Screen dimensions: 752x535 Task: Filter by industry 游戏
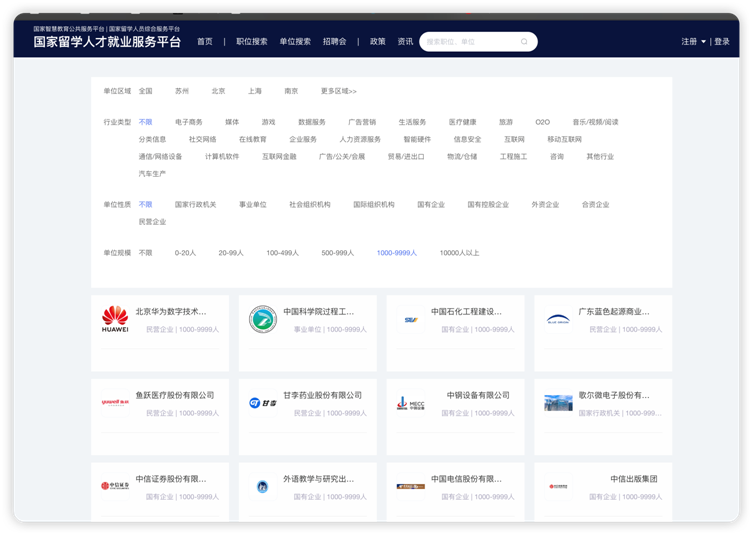point(269,122)
